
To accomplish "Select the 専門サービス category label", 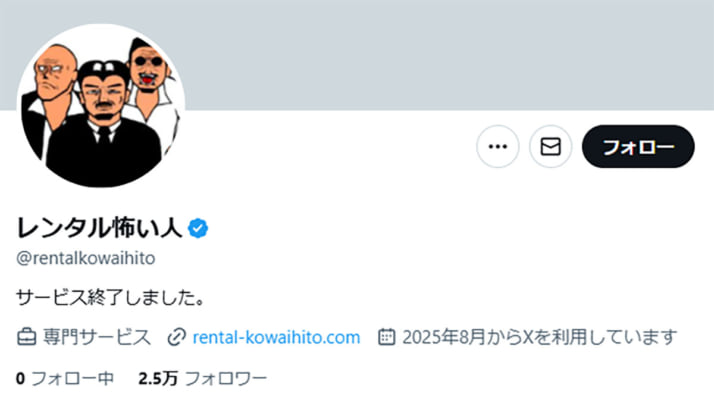I will click(97, 338).
